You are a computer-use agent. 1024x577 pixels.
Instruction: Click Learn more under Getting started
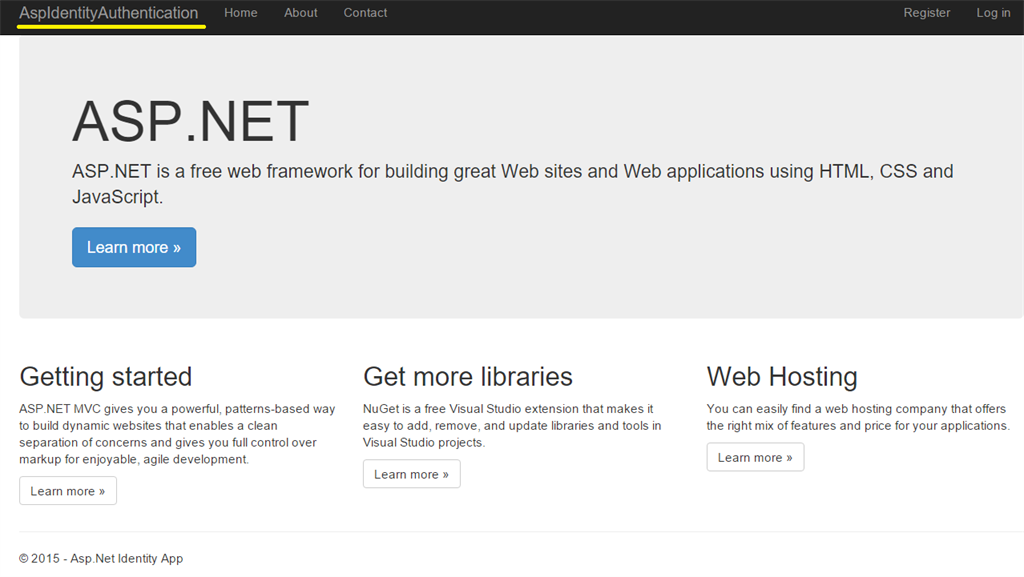(68, 491)
